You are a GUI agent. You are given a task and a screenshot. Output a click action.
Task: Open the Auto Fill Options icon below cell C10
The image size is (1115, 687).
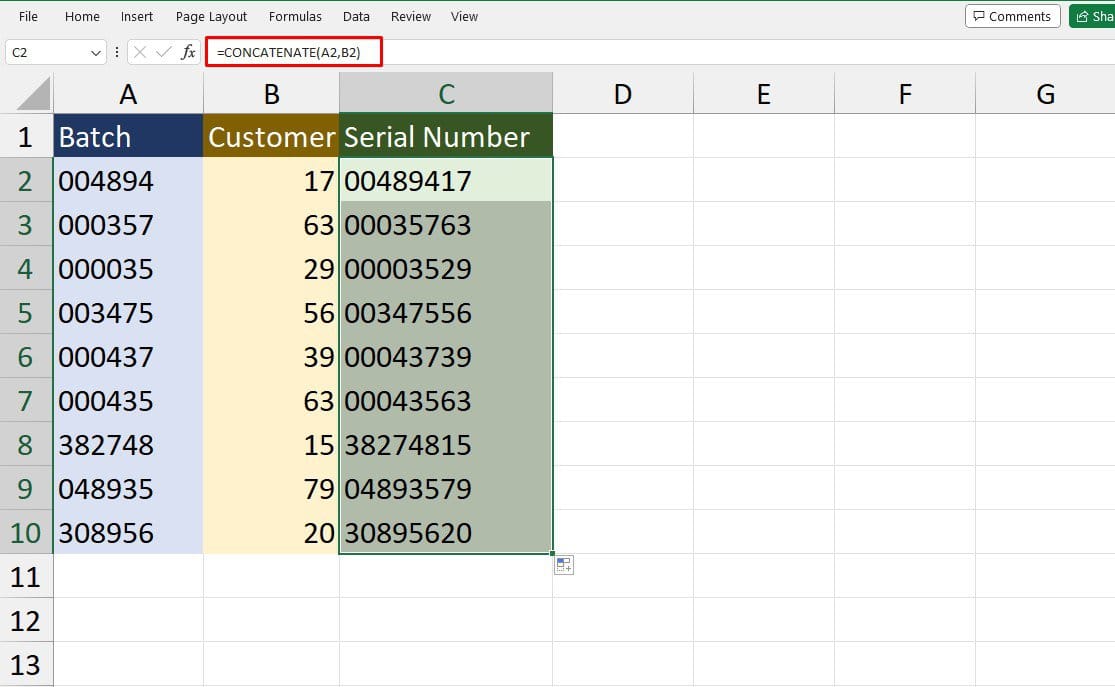(x=563, y=565)
